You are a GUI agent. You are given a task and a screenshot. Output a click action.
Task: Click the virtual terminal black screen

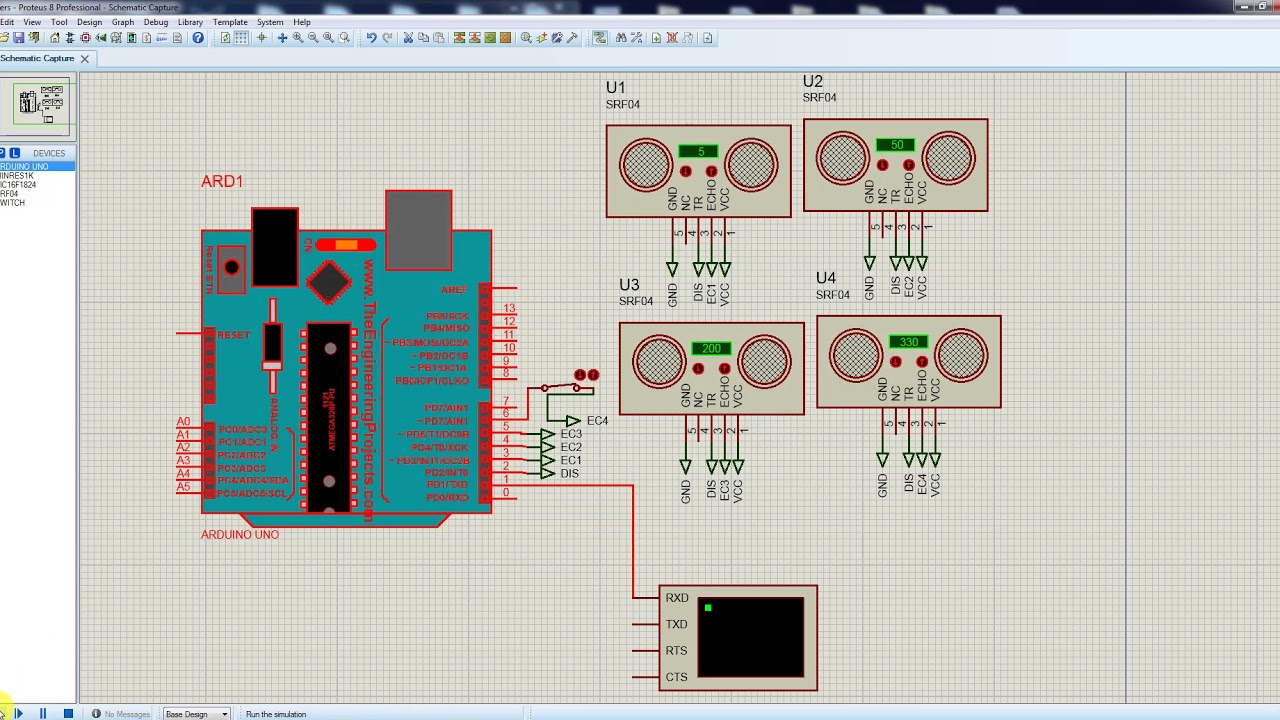pyautogui.click(x=750, y=637)
